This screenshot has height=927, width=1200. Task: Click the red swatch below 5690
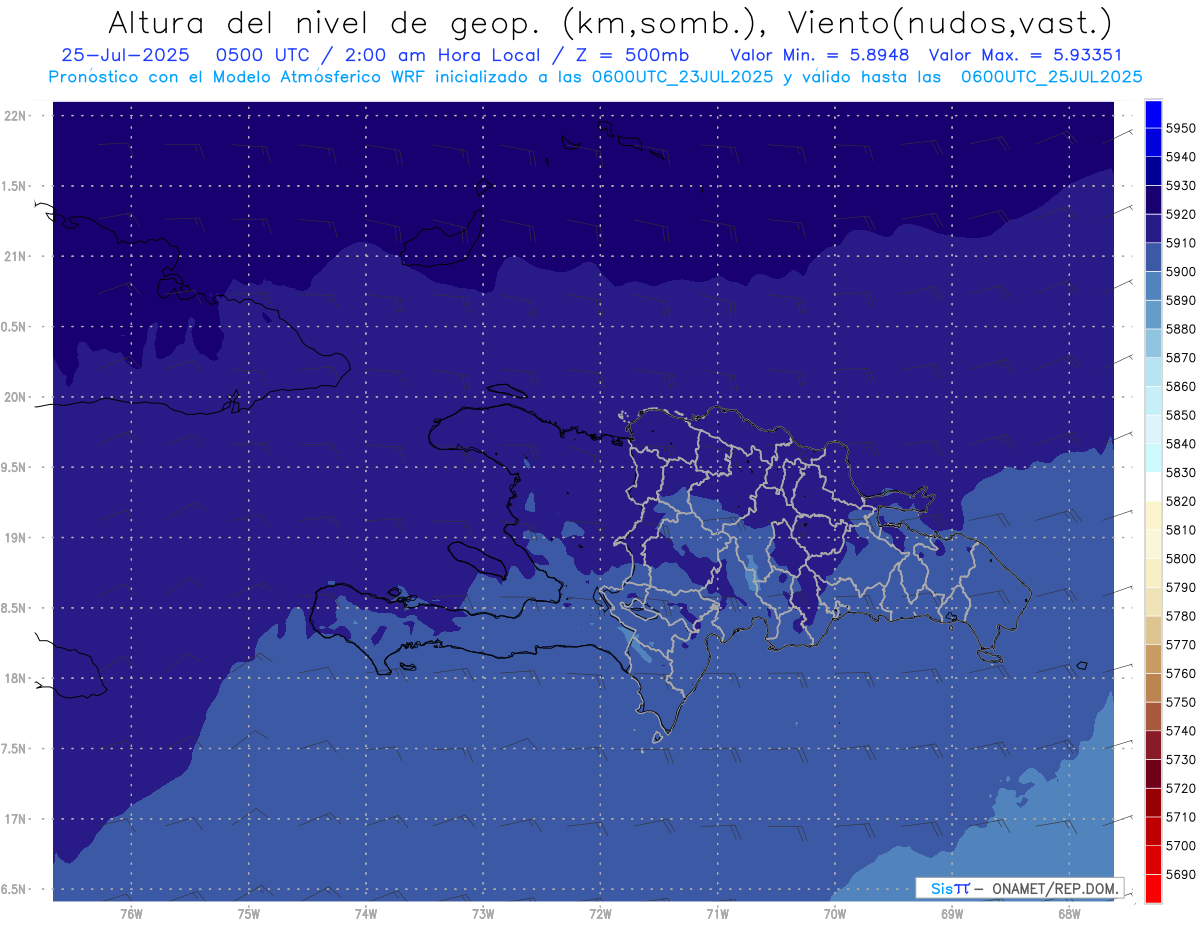pyautogui.click(x=1153, y=888)
